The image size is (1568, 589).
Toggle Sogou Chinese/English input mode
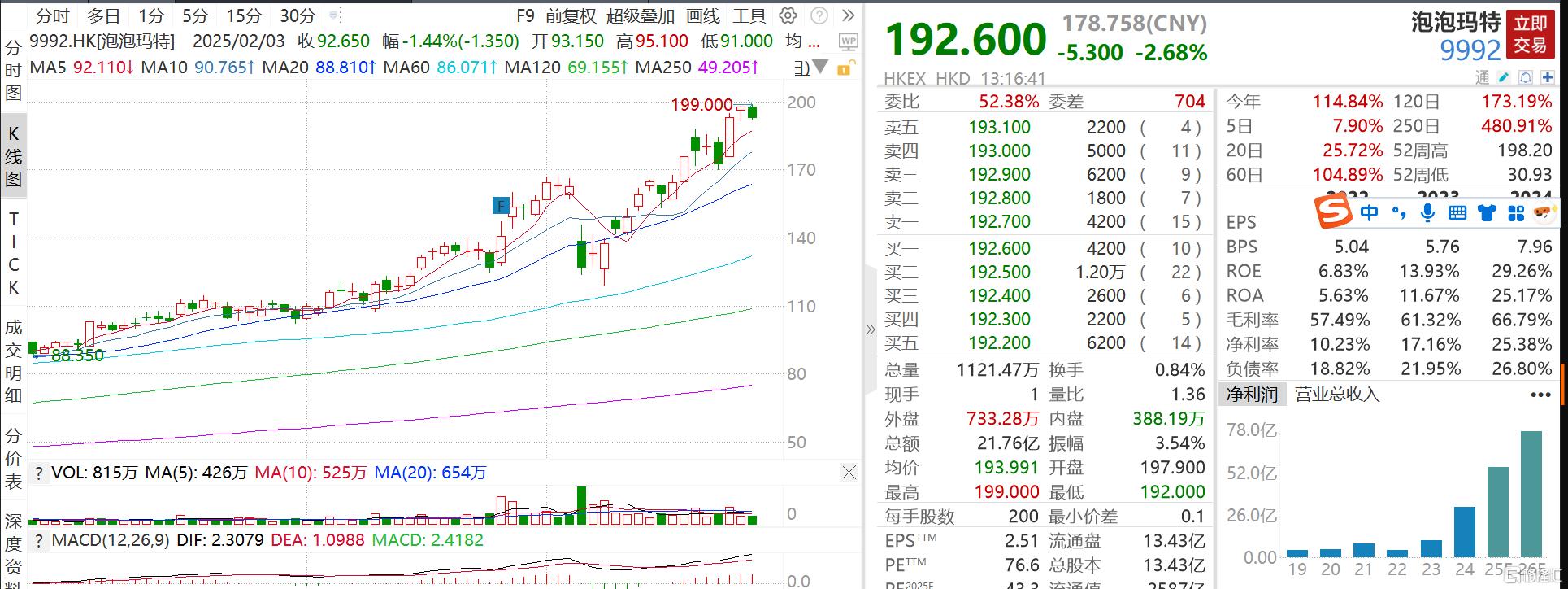(x=1369, y=213)
